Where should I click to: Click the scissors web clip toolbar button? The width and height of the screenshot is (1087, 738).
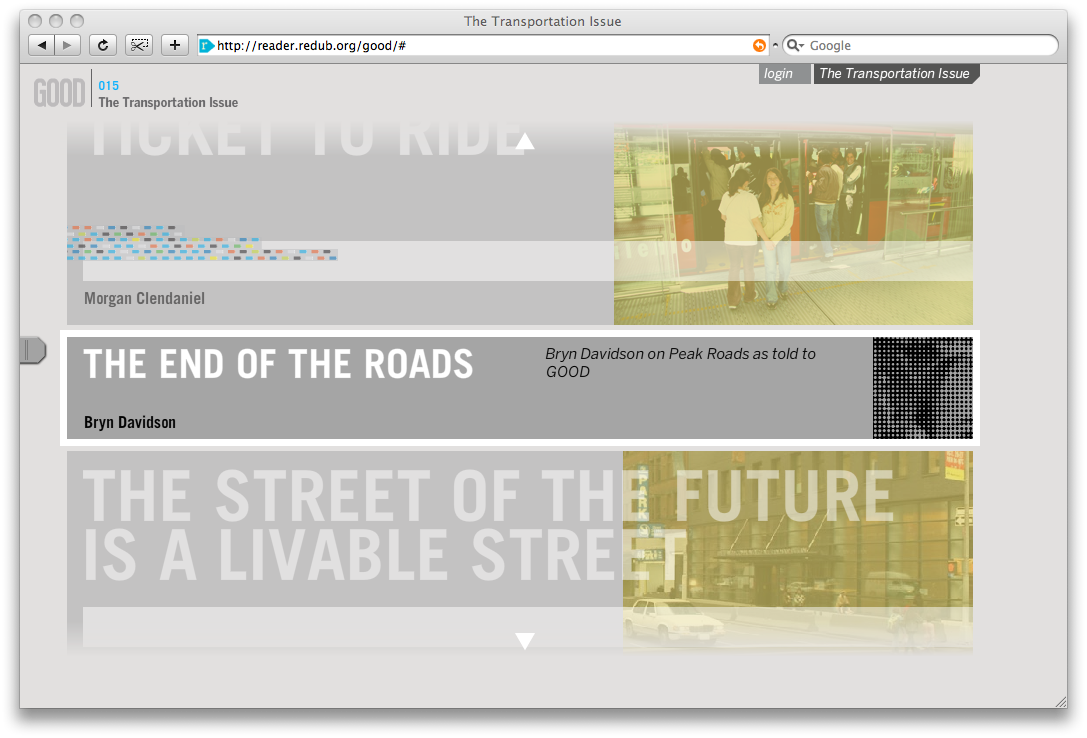(139, 45)
